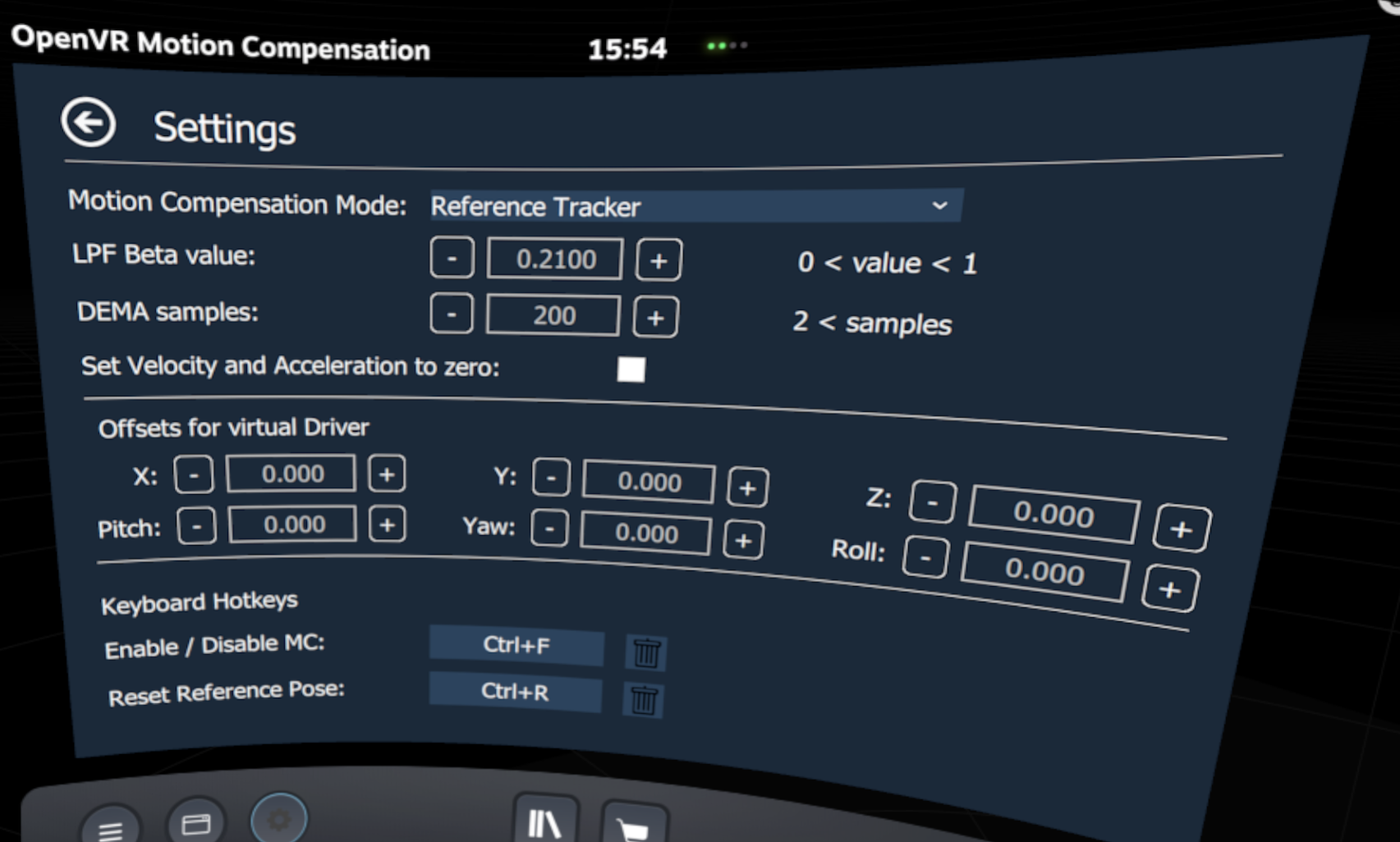
Task: Open the SteamVR dashboard hamburger menu
Action: coord(111,827)
